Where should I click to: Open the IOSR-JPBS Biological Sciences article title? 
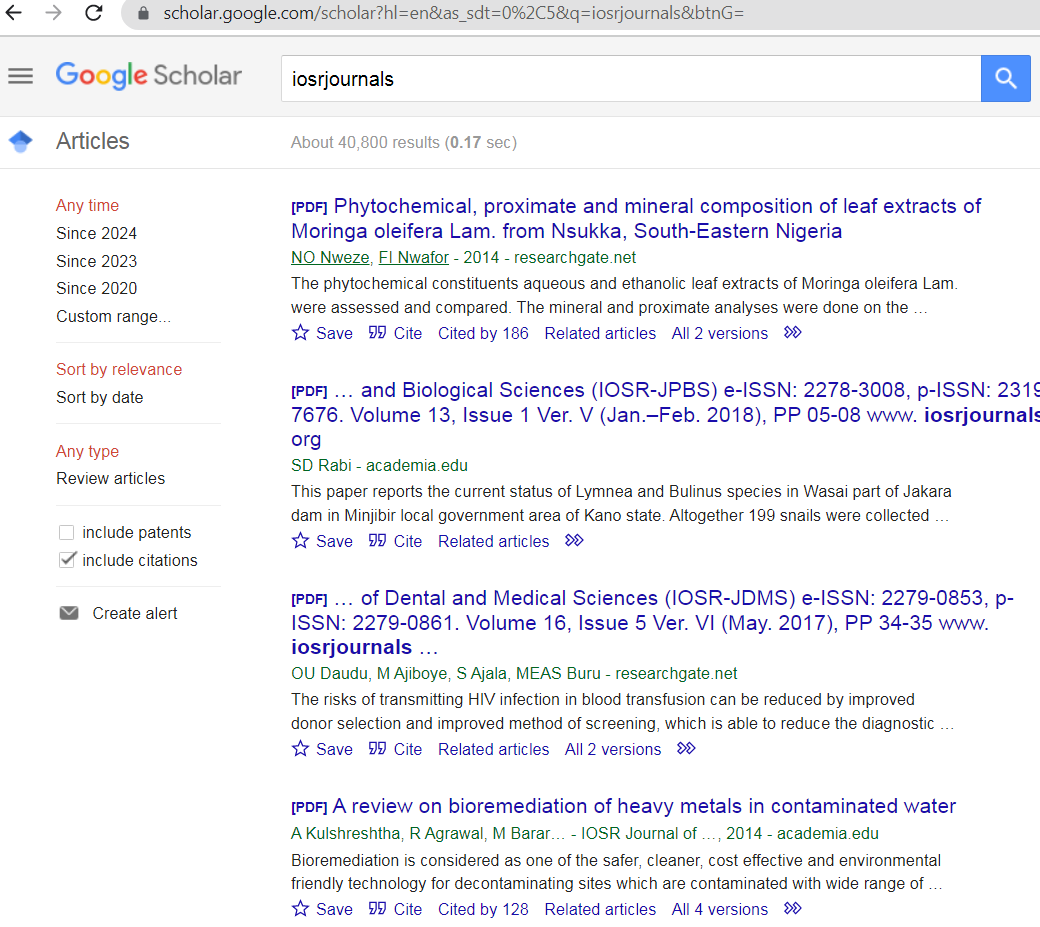click(665, 414)
